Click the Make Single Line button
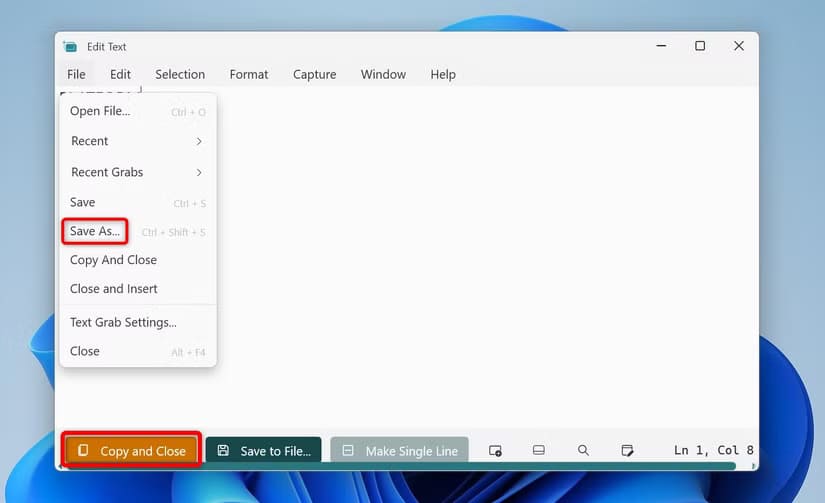The height and width of the screenshot is (503, 825). (401, 451)
